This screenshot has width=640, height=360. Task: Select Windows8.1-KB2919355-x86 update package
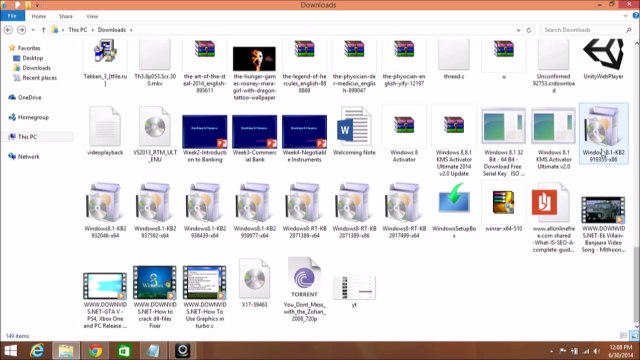[x=603, y=134]
